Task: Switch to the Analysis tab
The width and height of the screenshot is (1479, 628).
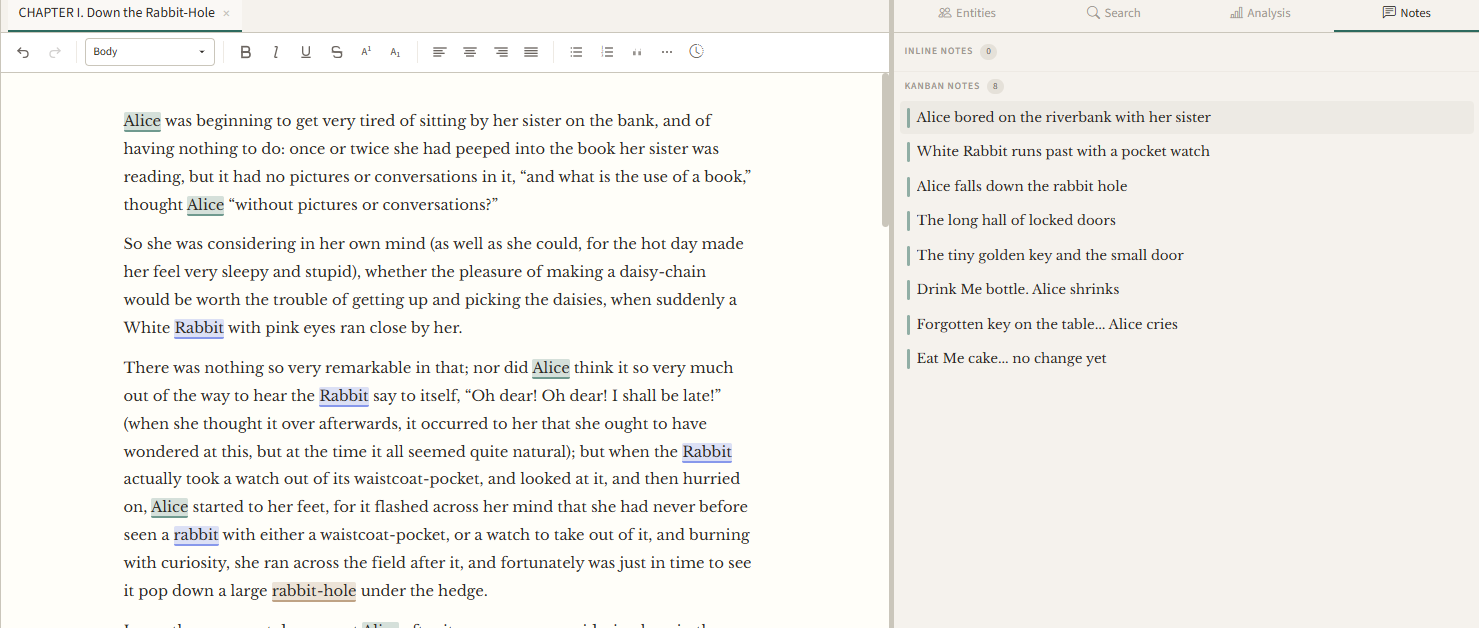Action: [x=1260, y=13]
